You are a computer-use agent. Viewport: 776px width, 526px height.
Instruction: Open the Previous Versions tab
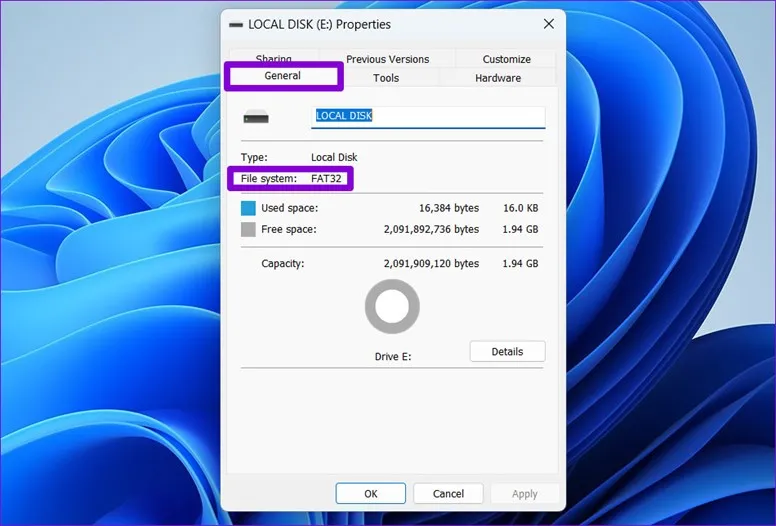[387, 59]
